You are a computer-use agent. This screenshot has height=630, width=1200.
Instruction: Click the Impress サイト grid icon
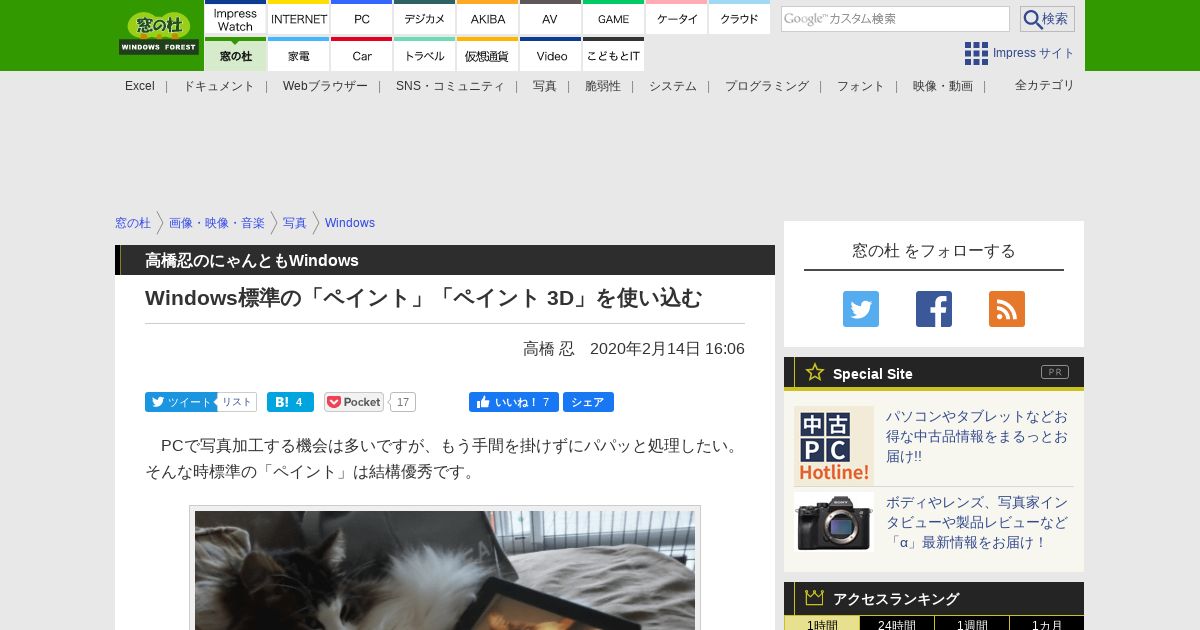pos(976,53)
